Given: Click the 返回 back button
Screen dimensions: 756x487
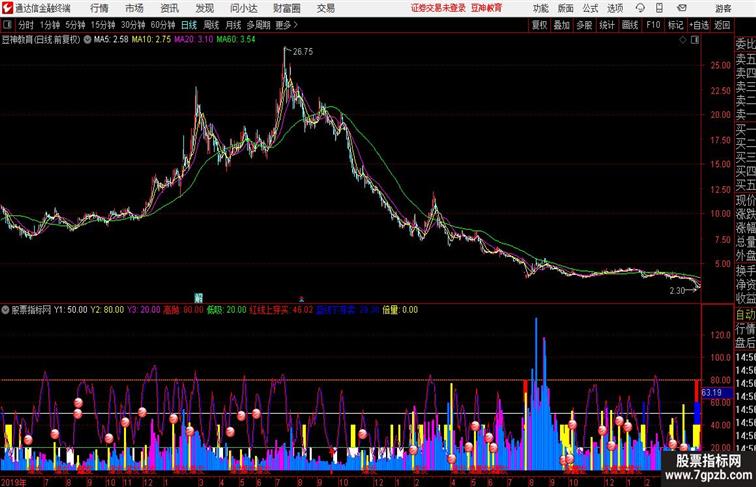Looking at the screenshot, I should [x=722, y=25].
